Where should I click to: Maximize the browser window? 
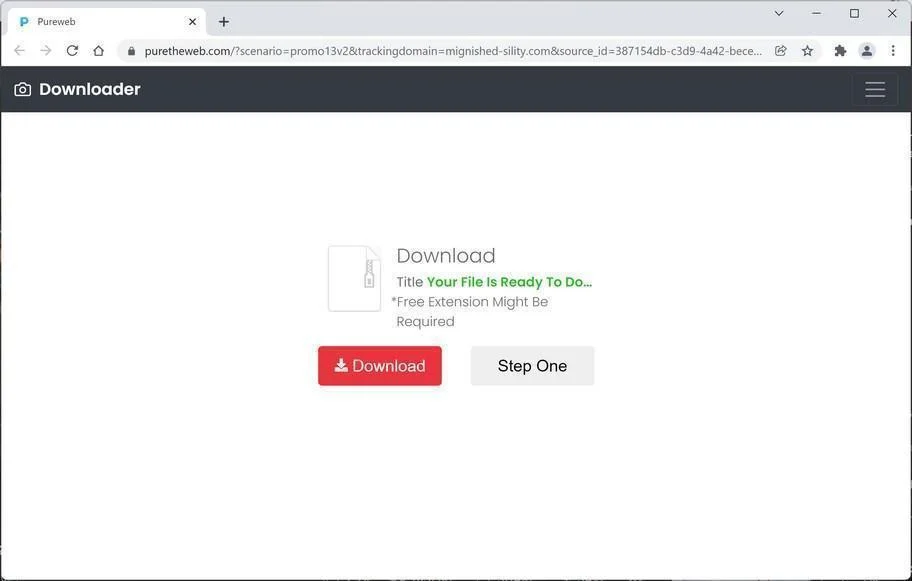[x=854, y=13]
